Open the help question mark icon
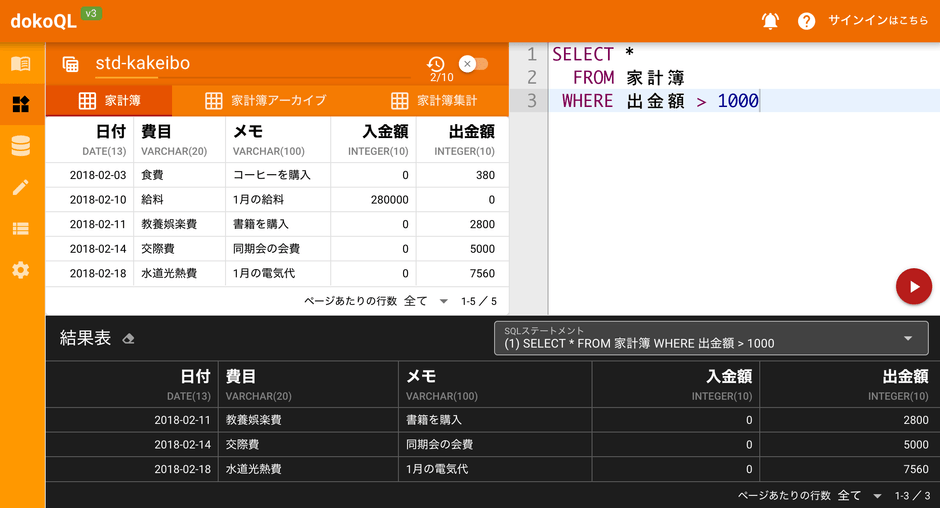Screen dimensions: 940x508 [x=806, y=21]
